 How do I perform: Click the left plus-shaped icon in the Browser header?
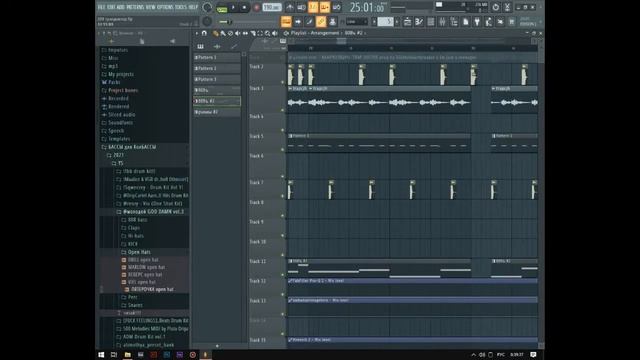pos(111,41)
